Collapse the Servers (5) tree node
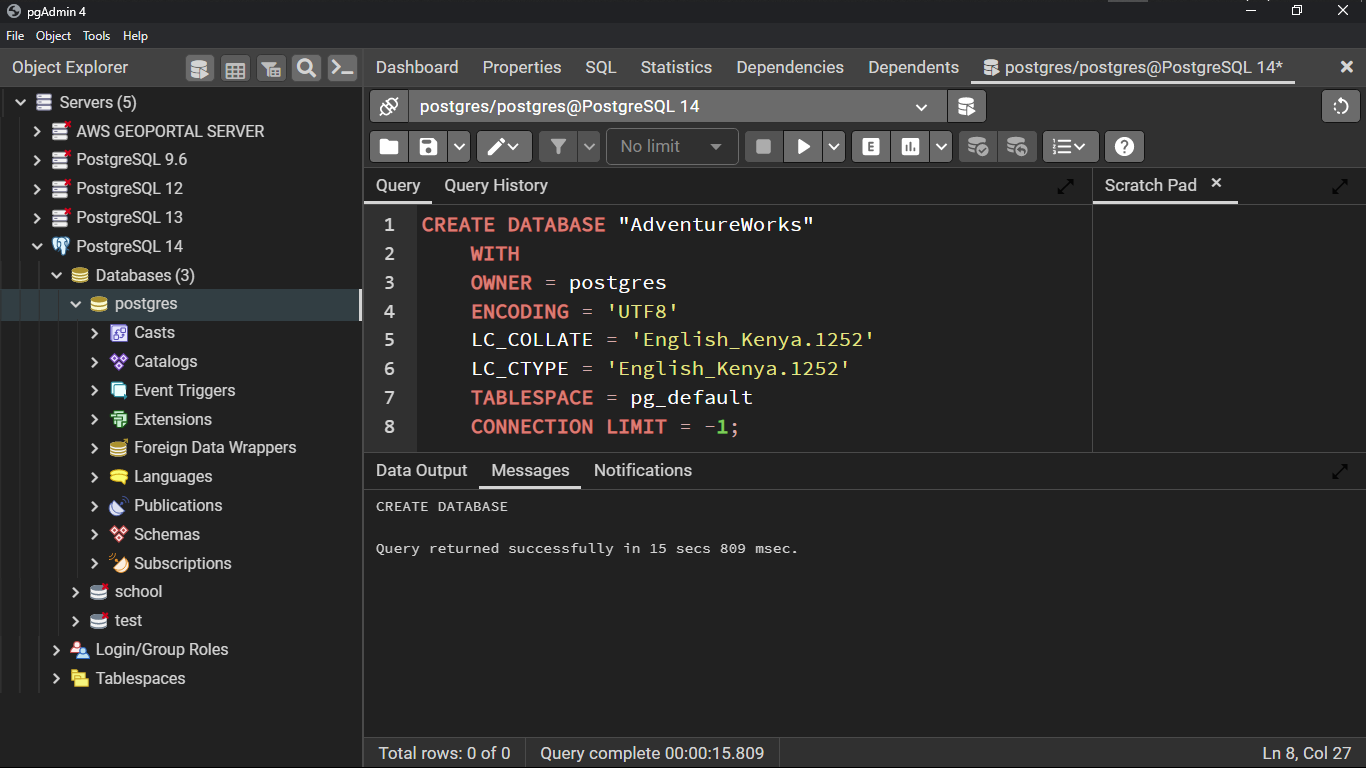The width and height of the screenshot is (1366, 768). (x=20, y=103)
